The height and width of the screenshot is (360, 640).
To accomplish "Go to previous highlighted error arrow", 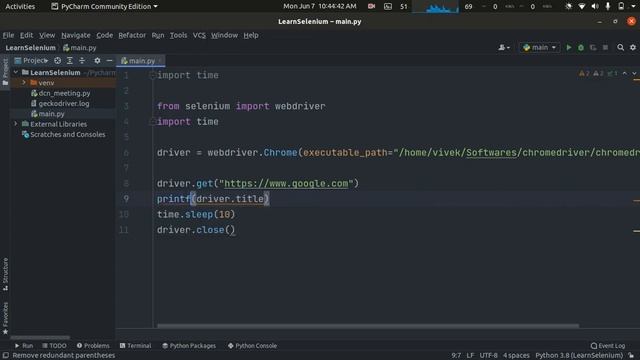I will 624,73.
